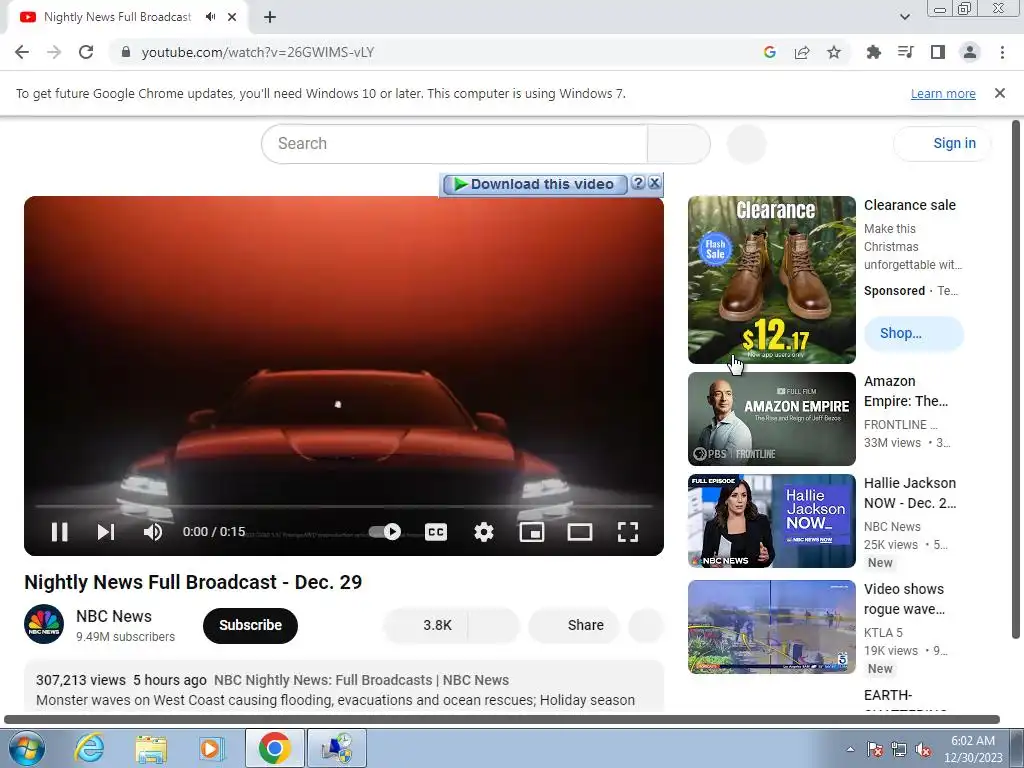Open the system tray volume icon
Screen dimensions: 1024x768
tap(923, 749)
